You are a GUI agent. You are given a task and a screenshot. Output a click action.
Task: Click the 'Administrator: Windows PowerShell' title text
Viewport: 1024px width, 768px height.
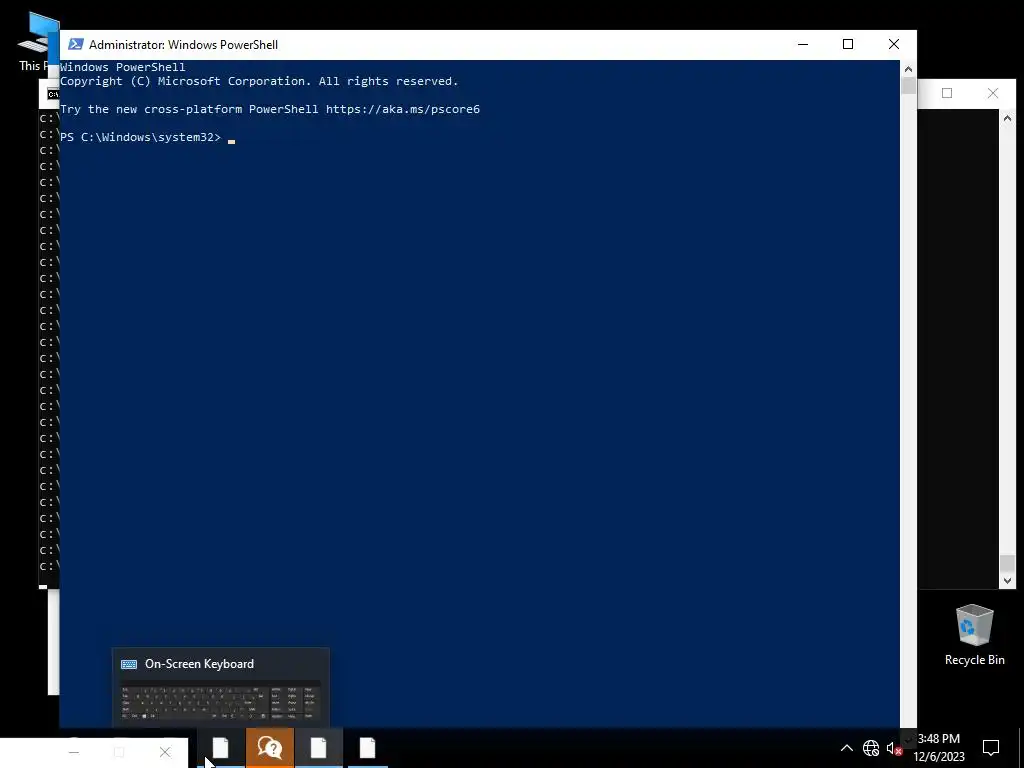click(184, 44)
